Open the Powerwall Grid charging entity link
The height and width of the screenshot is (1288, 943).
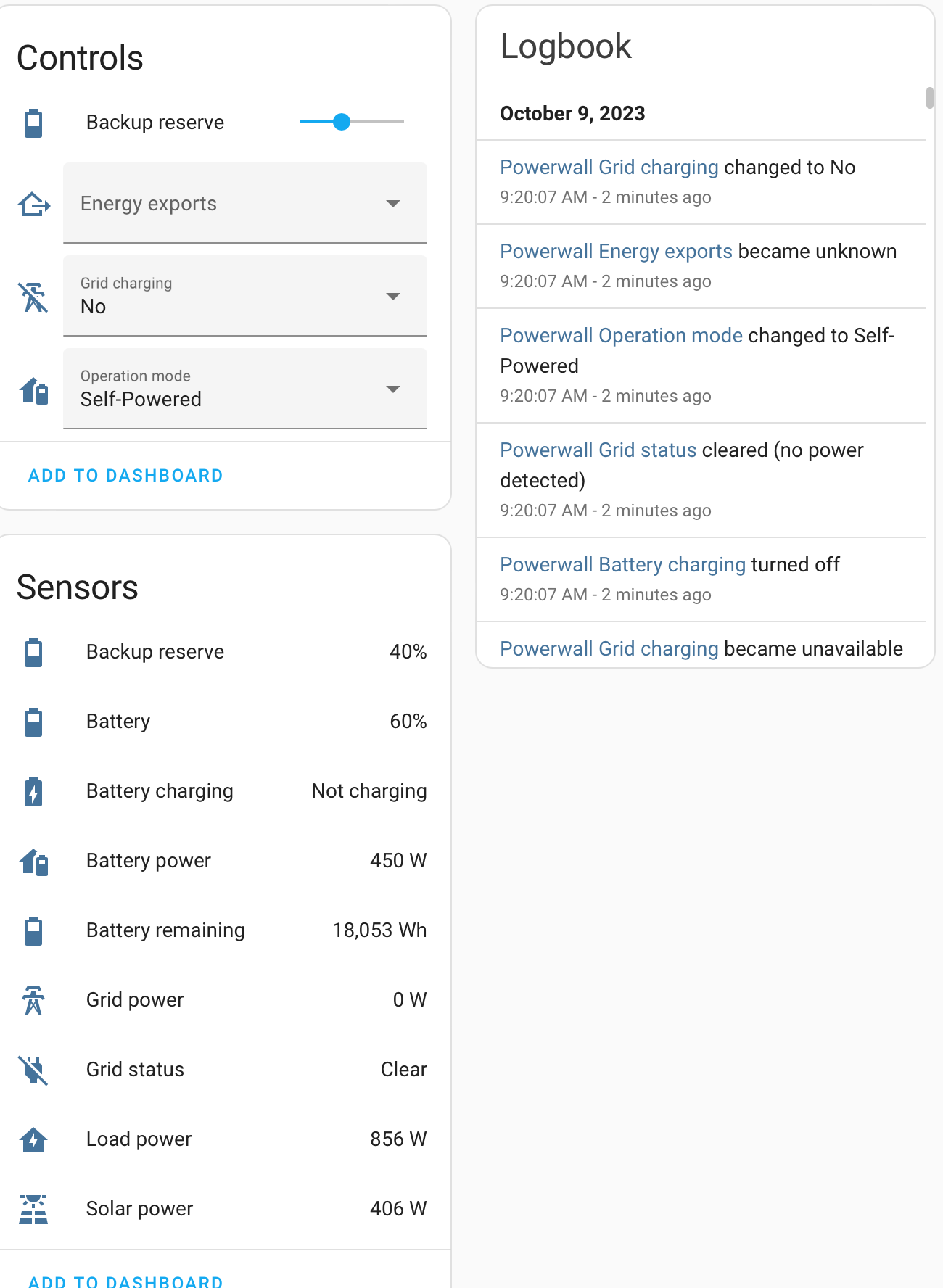coord(608,167)
